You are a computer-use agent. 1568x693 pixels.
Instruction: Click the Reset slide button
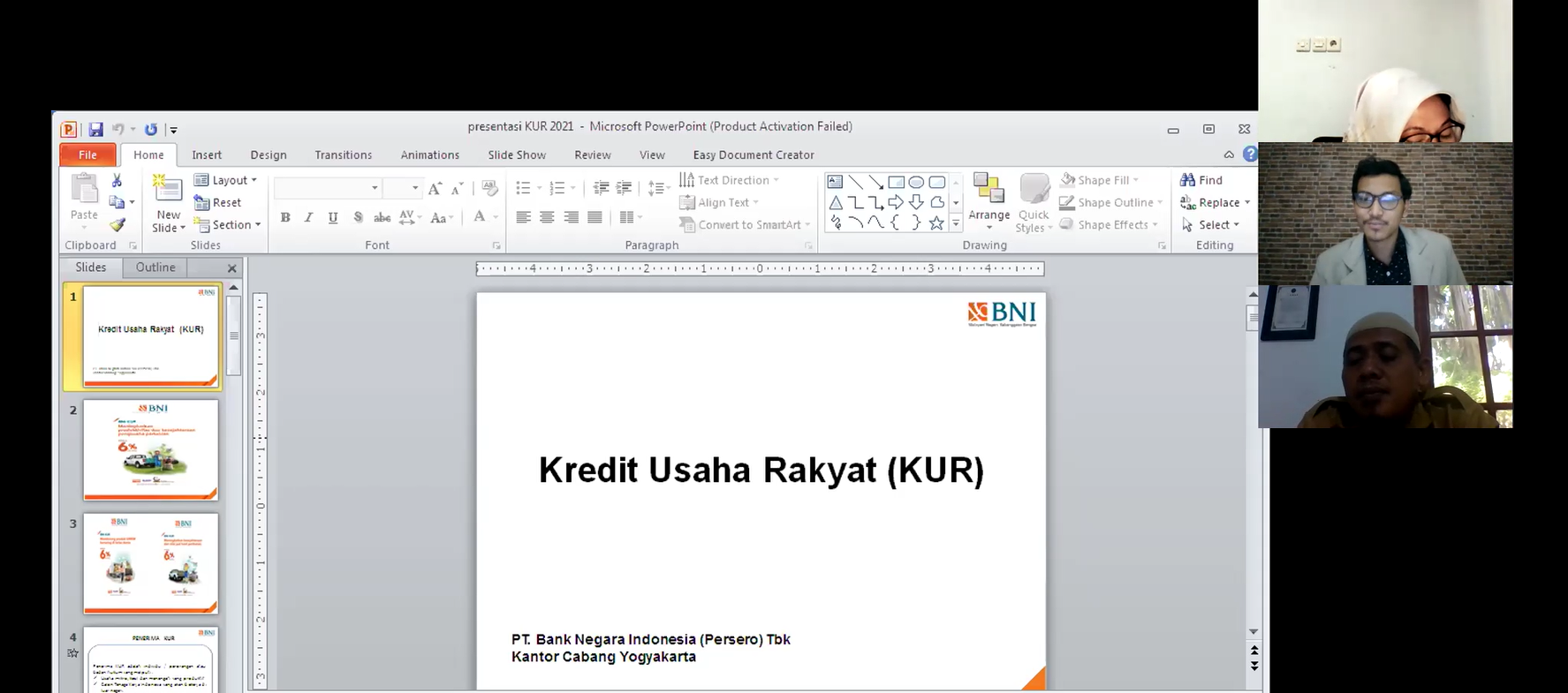pyautogui.click(x=218, y=202)
